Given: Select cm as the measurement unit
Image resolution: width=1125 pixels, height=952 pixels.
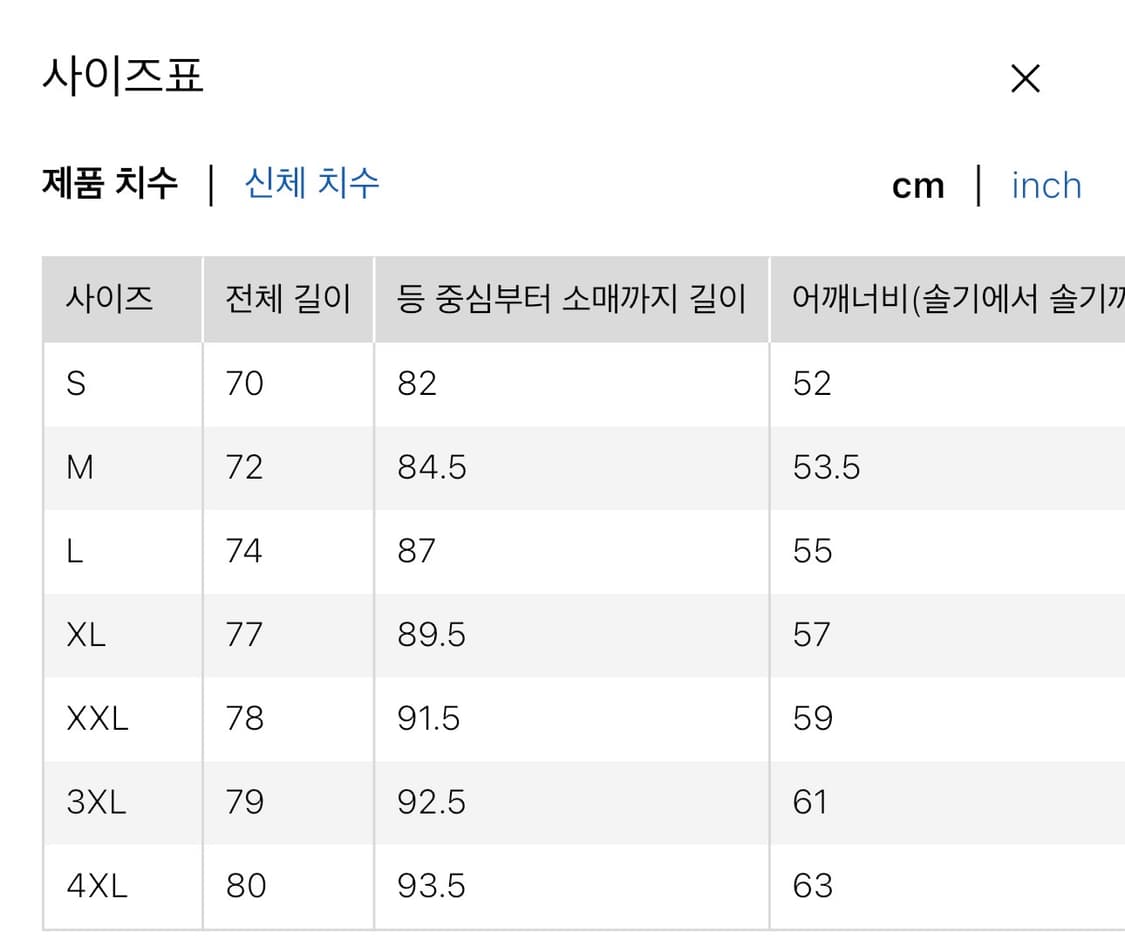Looking at the screenshot, I should [917, 184].
